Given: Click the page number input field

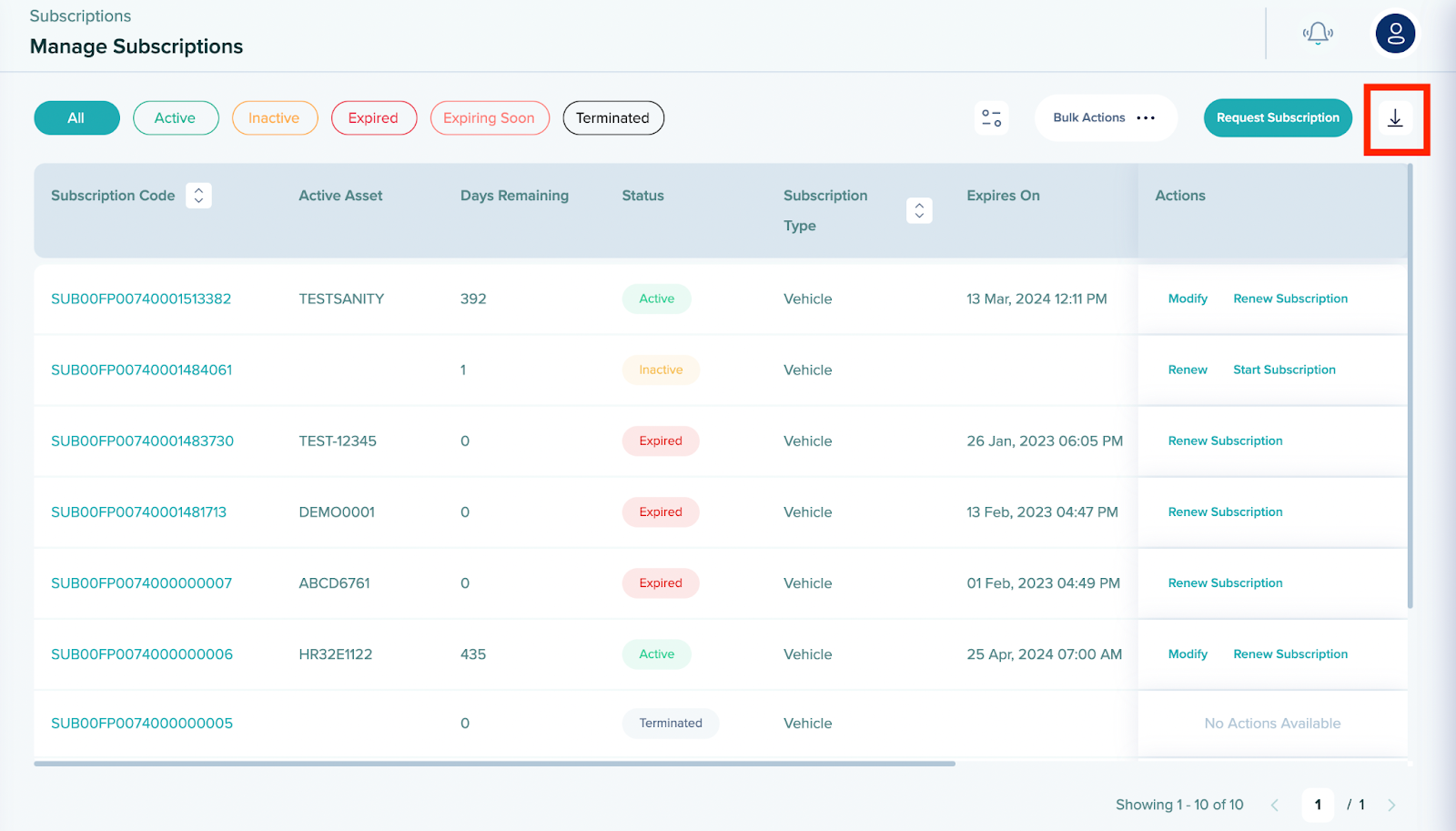Looking at the screenshot, I should 1317,805.
